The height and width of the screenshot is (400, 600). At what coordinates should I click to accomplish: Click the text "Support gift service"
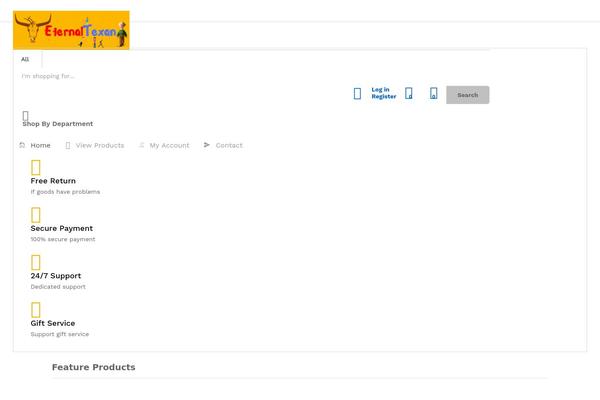(60, 334)
